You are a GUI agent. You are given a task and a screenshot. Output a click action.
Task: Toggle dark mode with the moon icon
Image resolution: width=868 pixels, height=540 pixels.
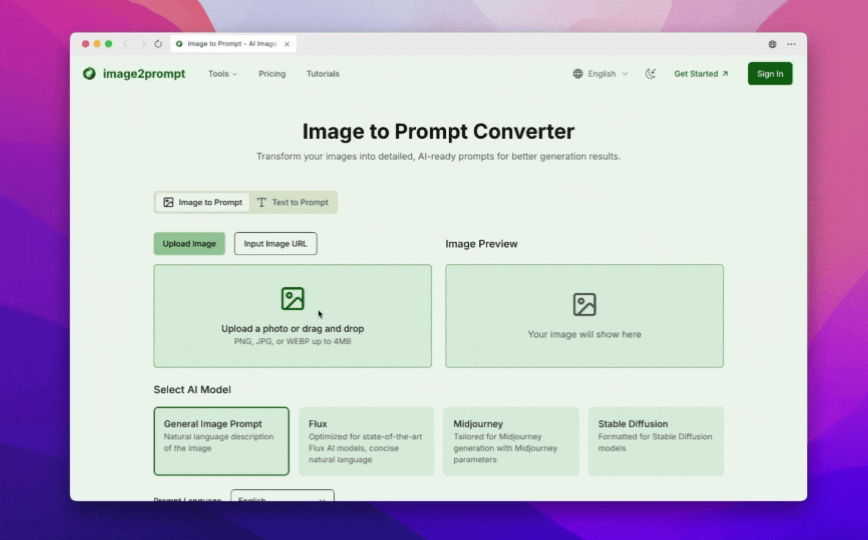(x=650, y=74)
